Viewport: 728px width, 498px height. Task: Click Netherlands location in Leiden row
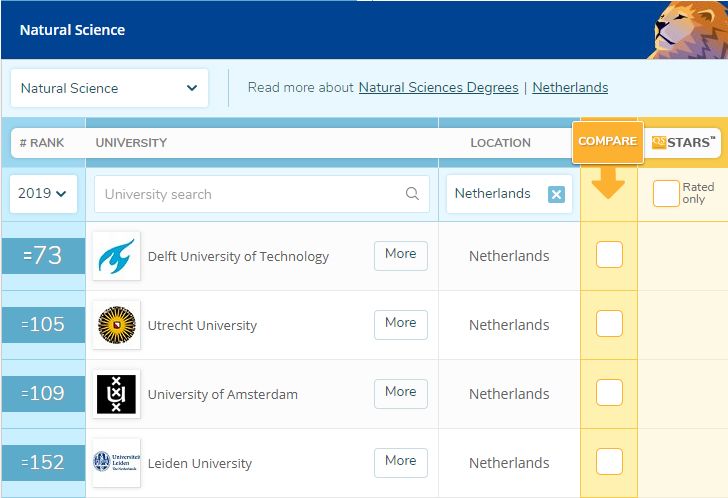[x=509, y=463]
